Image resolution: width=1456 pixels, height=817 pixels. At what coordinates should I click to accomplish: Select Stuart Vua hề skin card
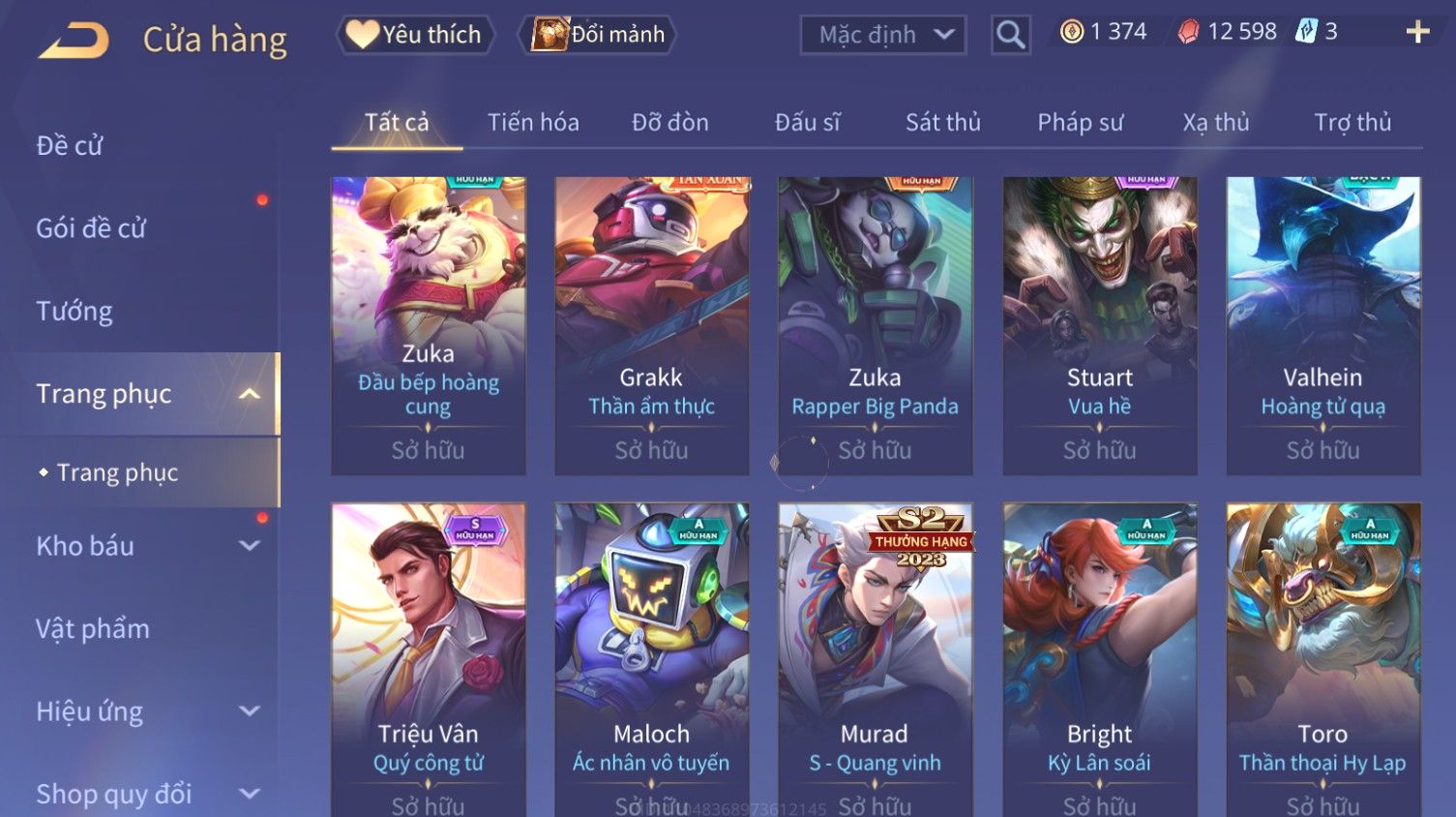[1100, 325]
